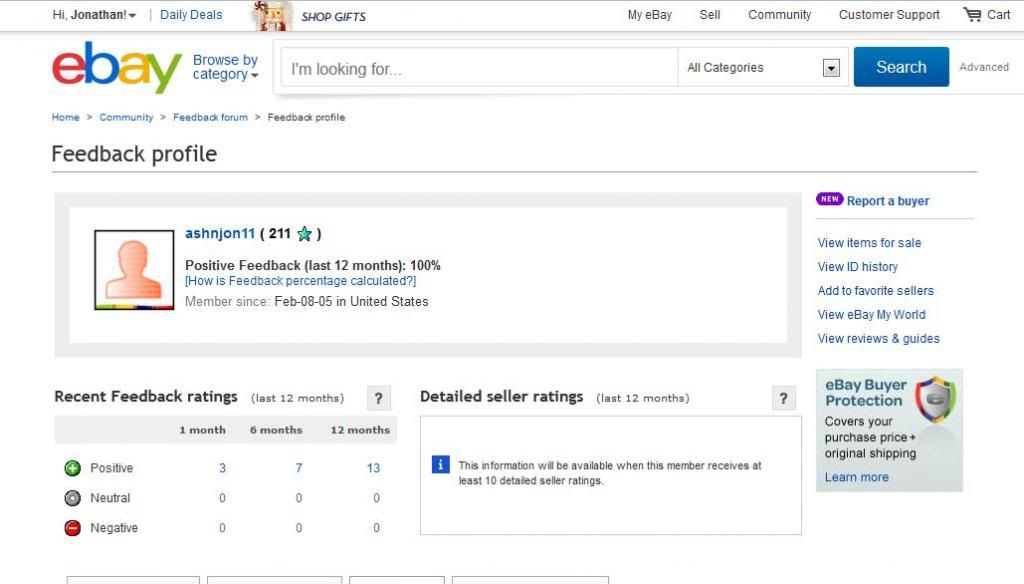Open Recent Feedback ratings help question mark
Viewport: 1024px width, 584px height.
379,398
